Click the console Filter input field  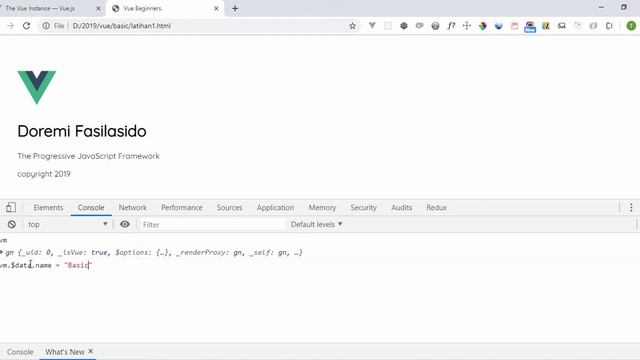pyautogui.click(x=212, y=224)
